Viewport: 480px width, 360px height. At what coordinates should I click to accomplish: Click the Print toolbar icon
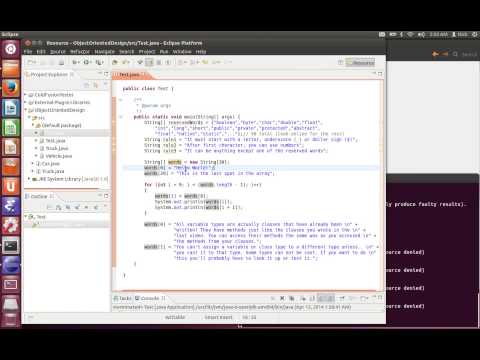coord(61,62)
